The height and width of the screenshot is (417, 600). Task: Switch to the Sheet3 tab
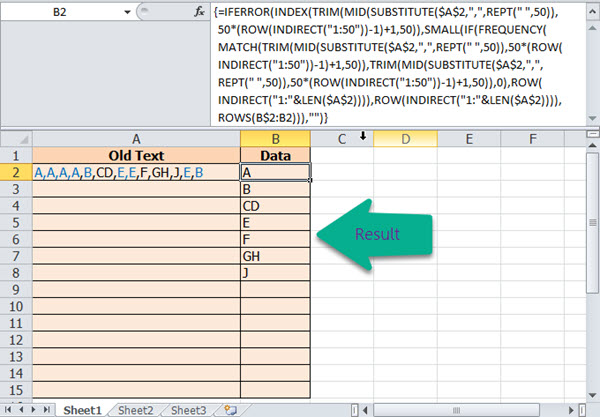click(187, 410)
